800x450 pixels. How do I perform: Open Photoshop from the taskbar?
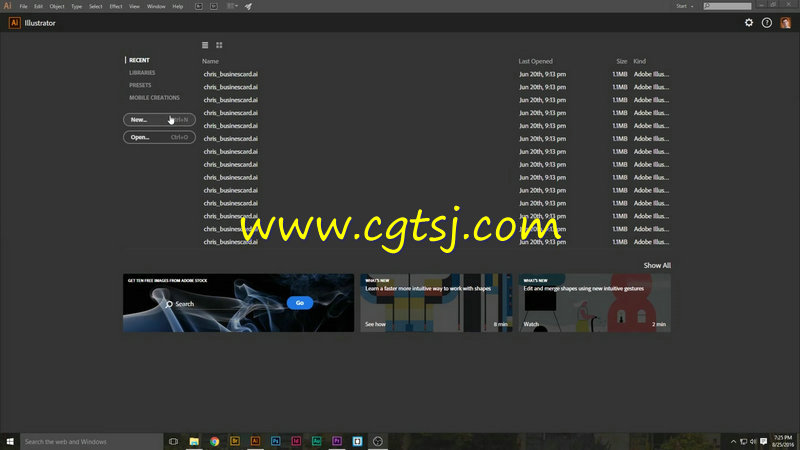pos(276,441)
